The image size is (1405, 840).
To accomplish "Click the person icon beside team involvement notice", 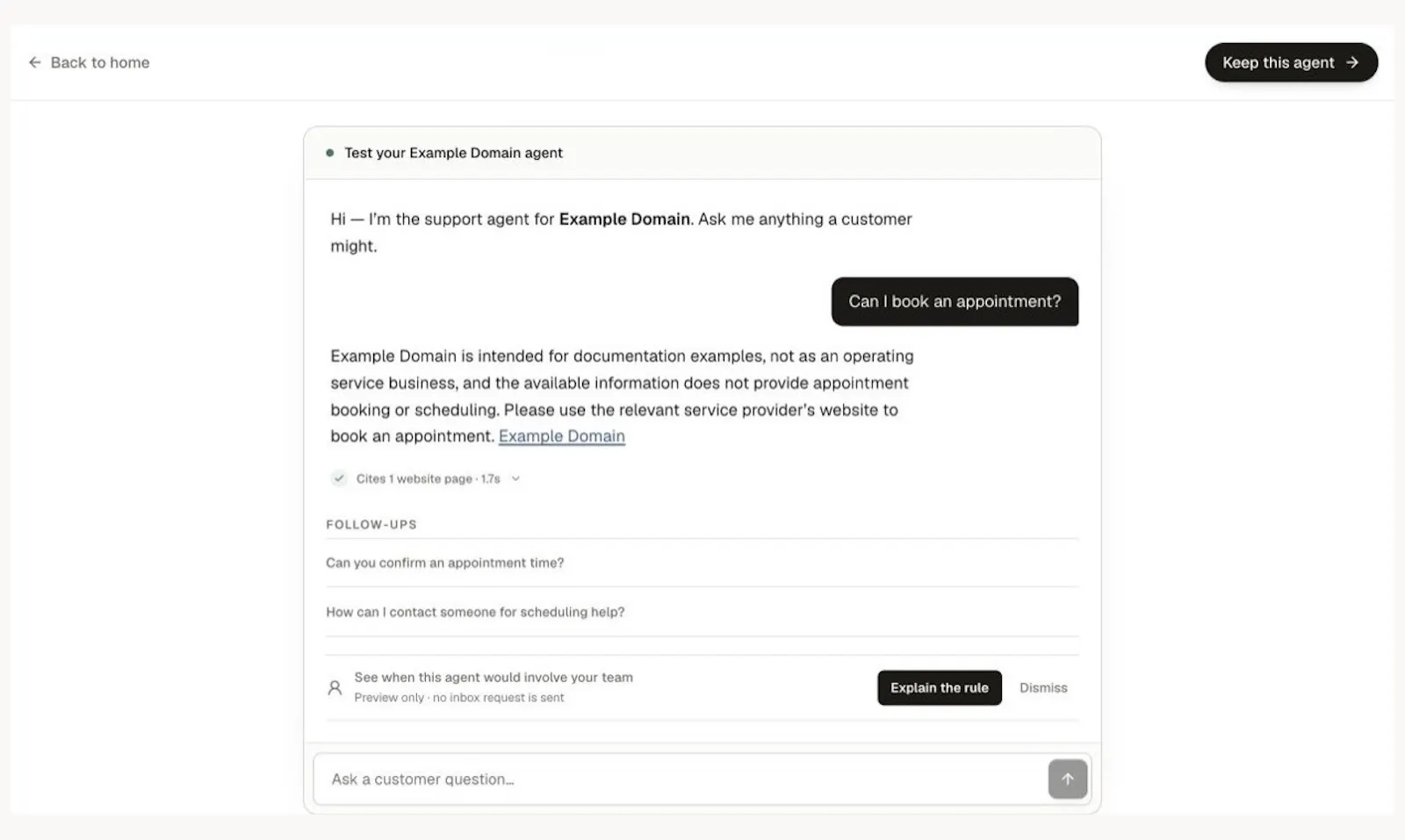I will point(335,687).
